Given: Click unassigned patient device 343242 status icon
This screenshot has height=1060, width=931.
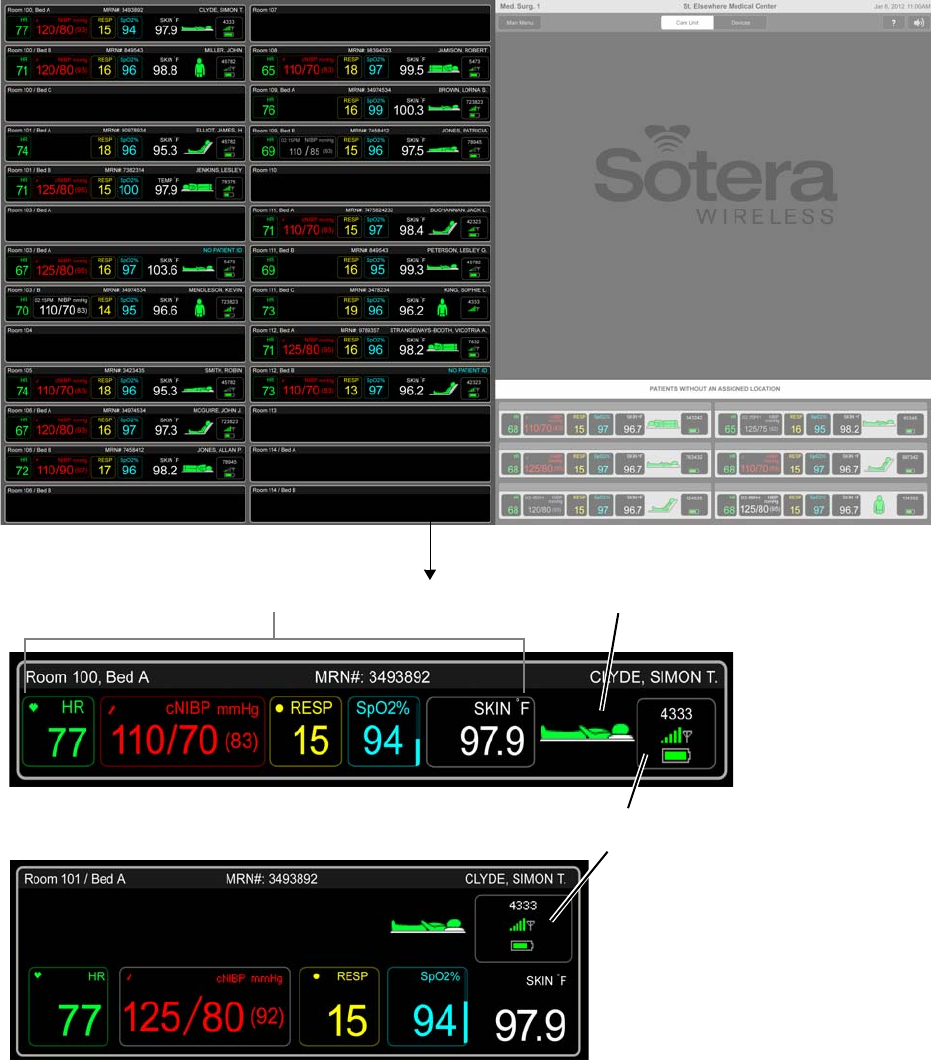Looking at the screenshot, I should click(694, 424).
